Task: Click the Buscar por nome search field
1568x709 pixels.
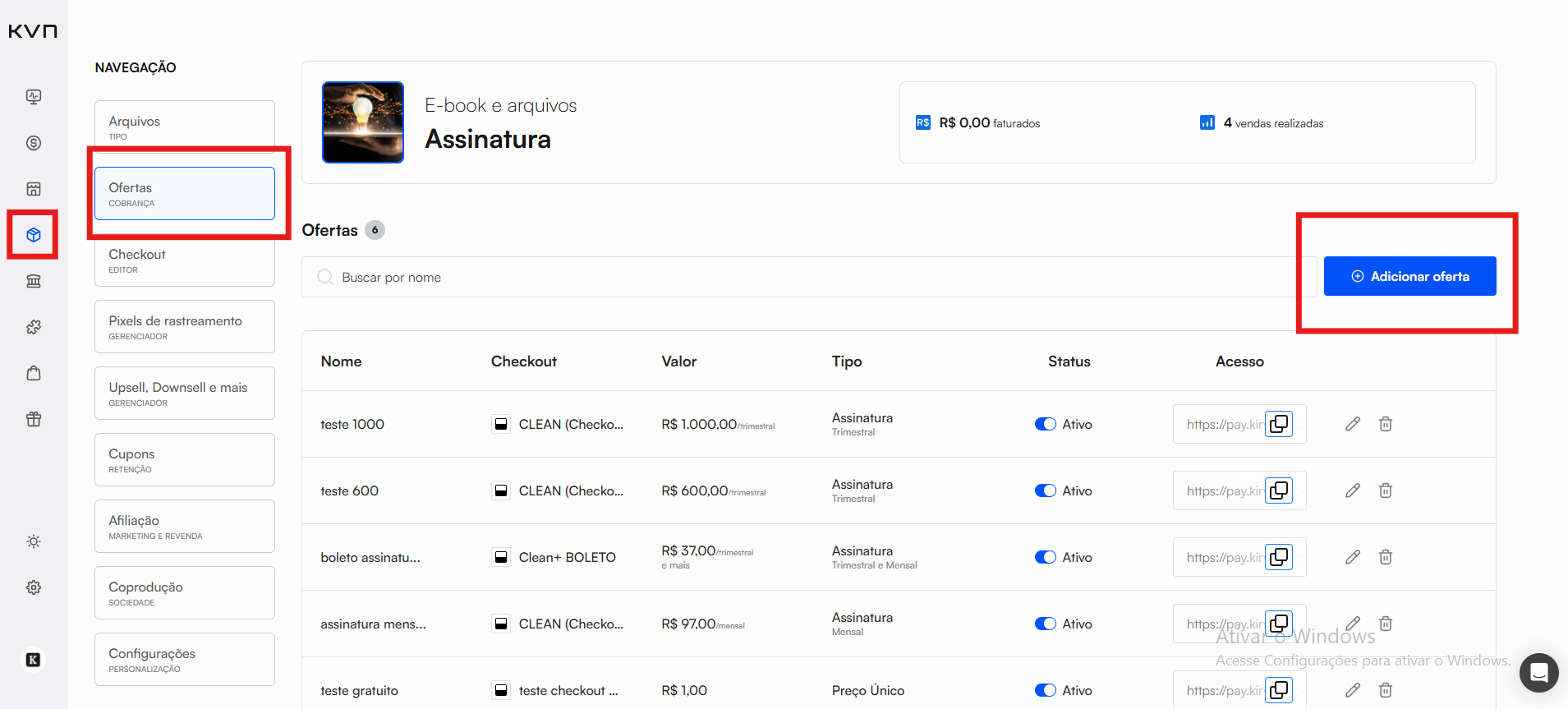Action: click(805, 278)
